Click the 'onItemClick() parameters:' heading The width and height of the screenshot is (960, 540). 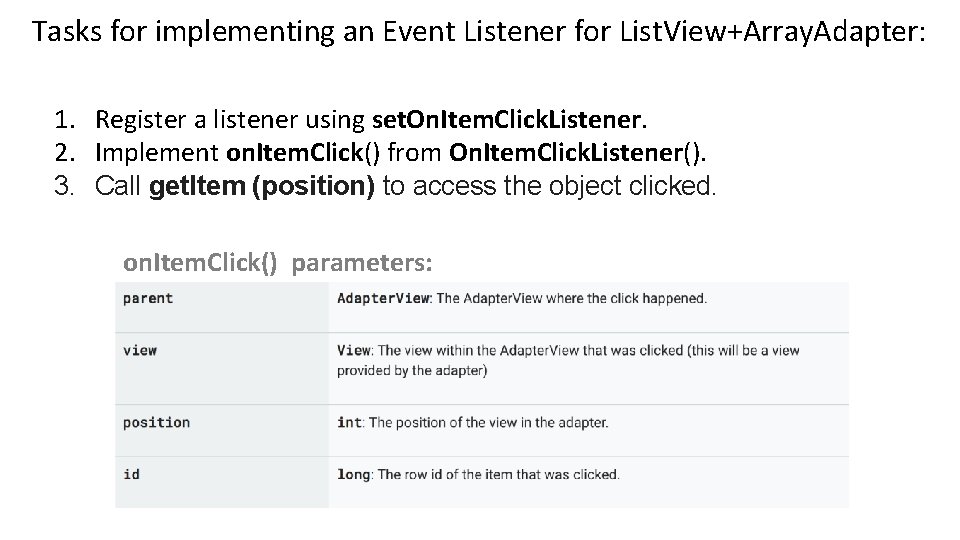click(278, 263)
